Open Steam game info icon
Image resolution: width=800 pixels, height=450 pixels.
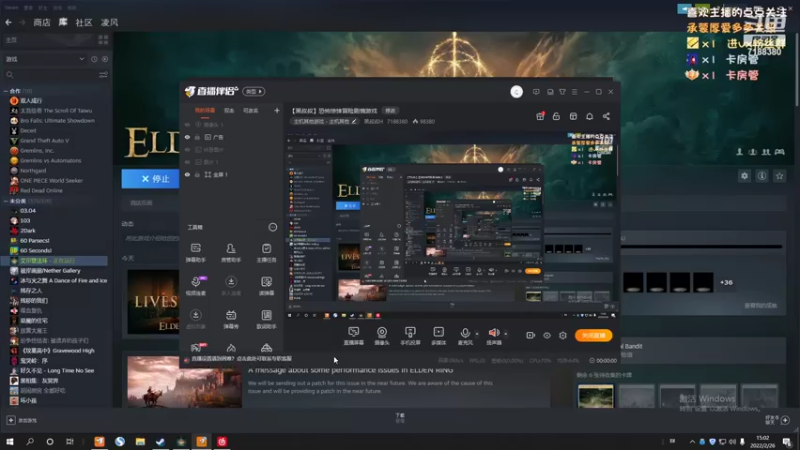[762, 176]
